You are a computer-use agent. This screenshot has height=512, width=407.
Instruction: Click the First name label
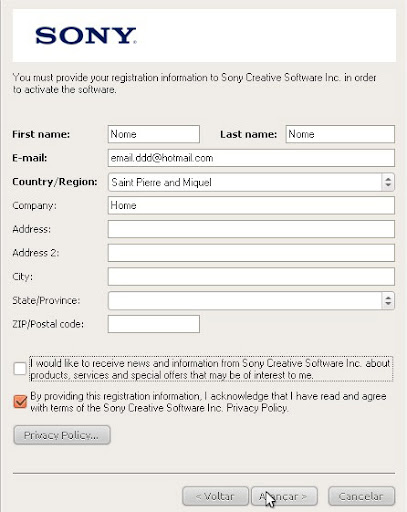tap(41, 134)
